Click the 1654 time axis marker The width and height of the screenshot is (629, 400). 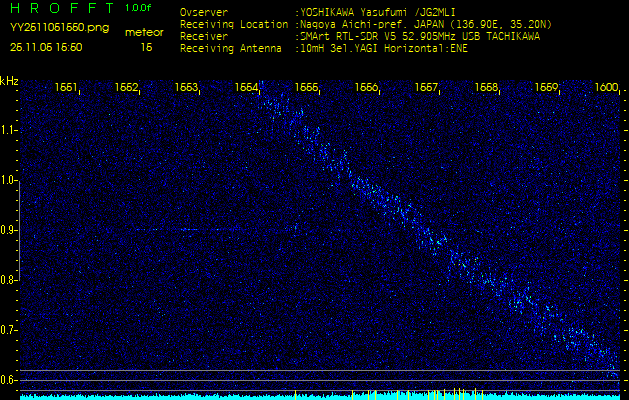(x=247, y=88)
